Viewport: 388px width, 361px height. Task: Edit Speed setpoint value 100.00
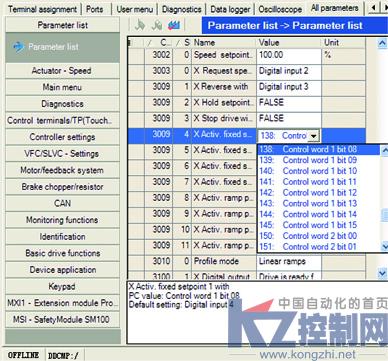tap(289, 55)
